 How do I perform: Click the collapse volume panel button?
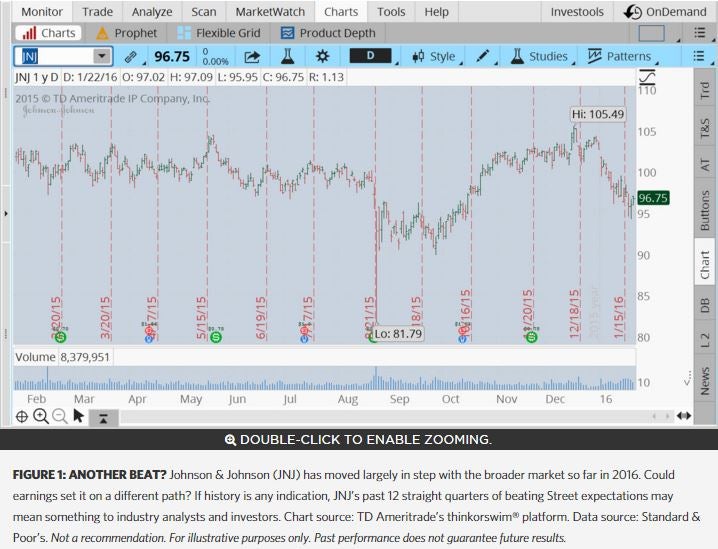coord(103,418)
